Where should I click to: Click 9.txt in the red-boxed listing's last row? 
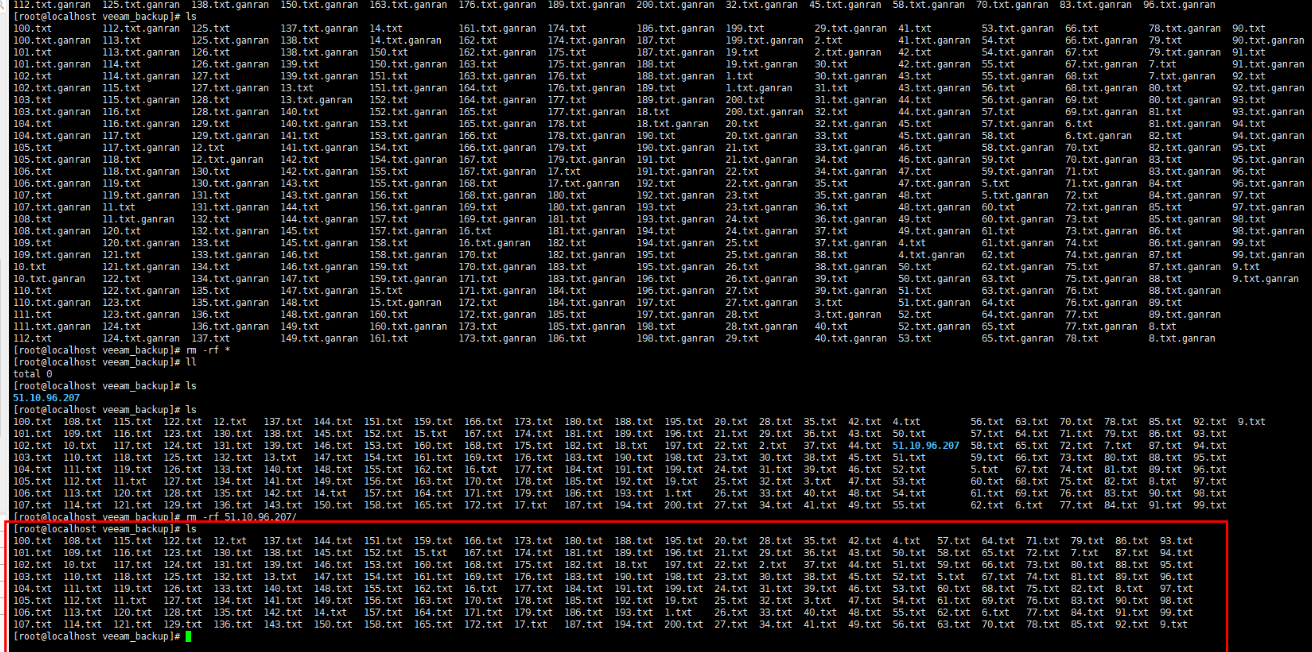click(1174, 625)
